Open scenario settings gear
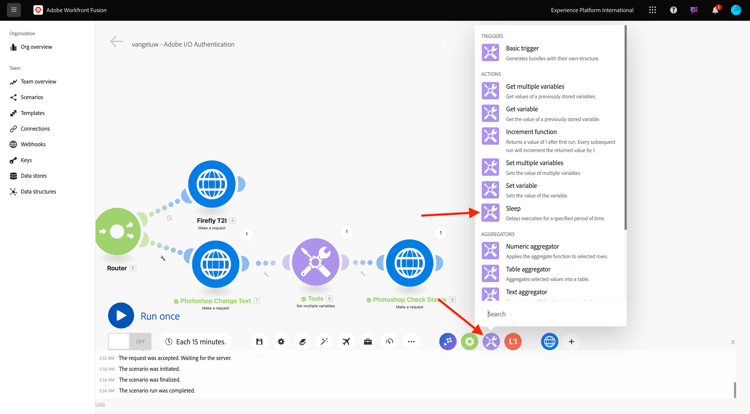This screenshot has width=750, height=414. (x=281, y=341)
